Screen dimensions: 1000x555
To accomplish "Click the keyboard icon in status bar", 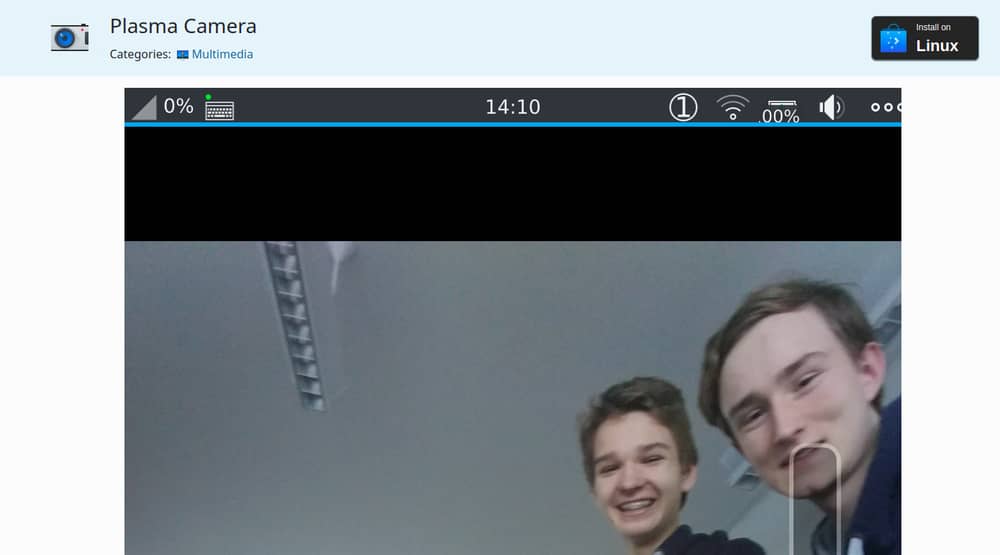I will pos(219,108).
